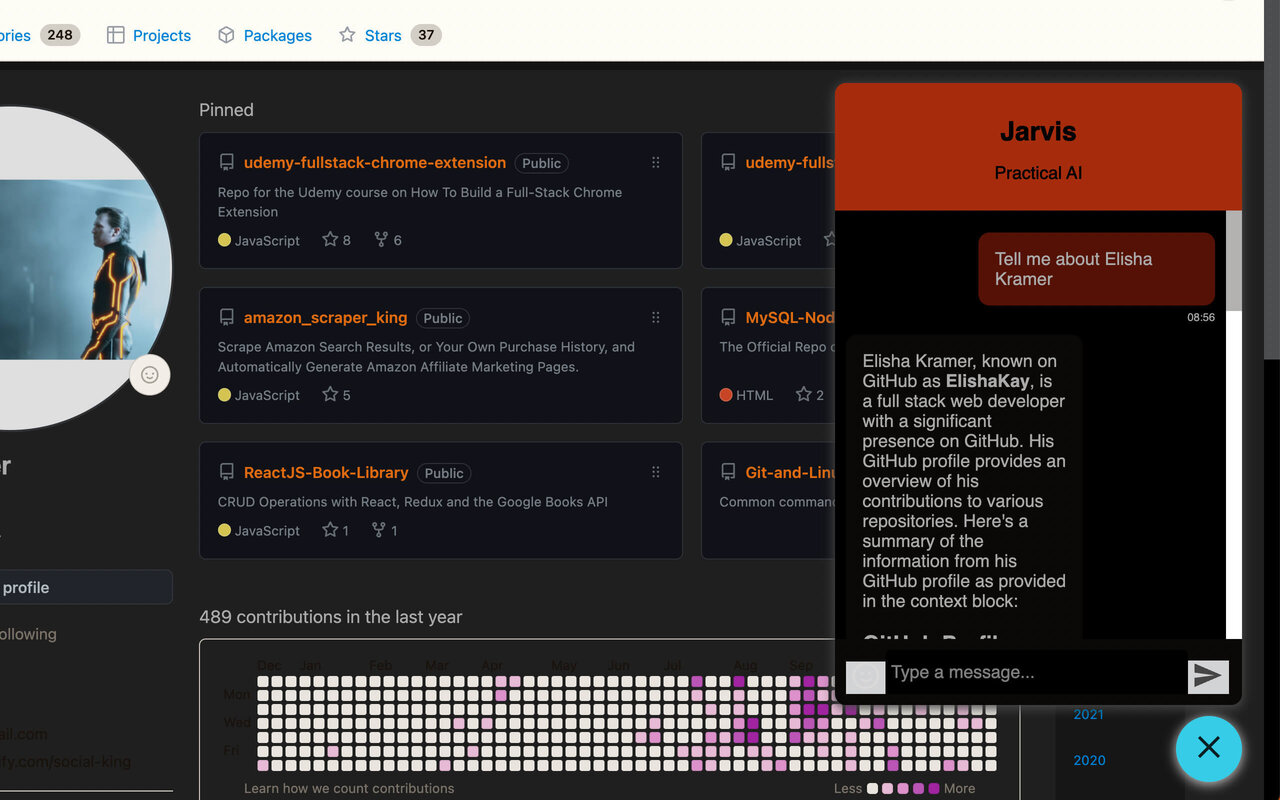This screenshot has width=1280, height=800.
Task: Click the Projects table icon
Action: (x=116, y=35)
